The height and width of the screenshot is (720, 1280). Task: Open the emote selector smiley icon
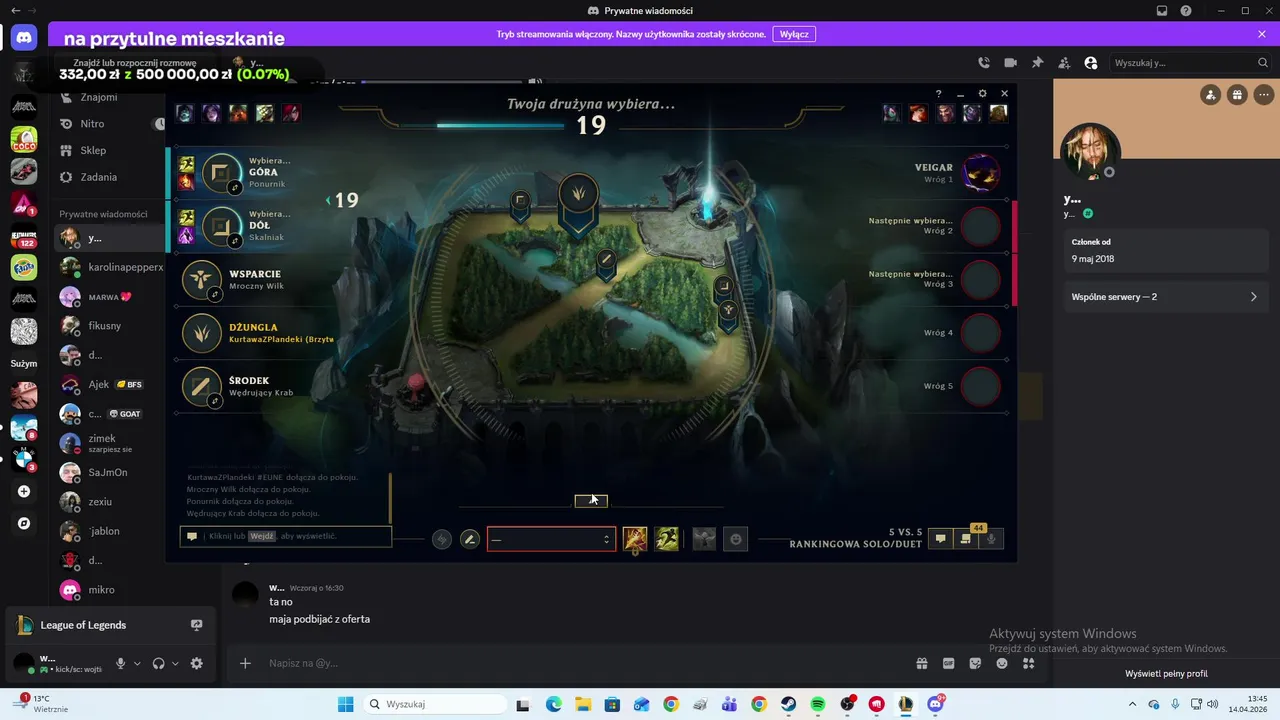coord(736,539)
